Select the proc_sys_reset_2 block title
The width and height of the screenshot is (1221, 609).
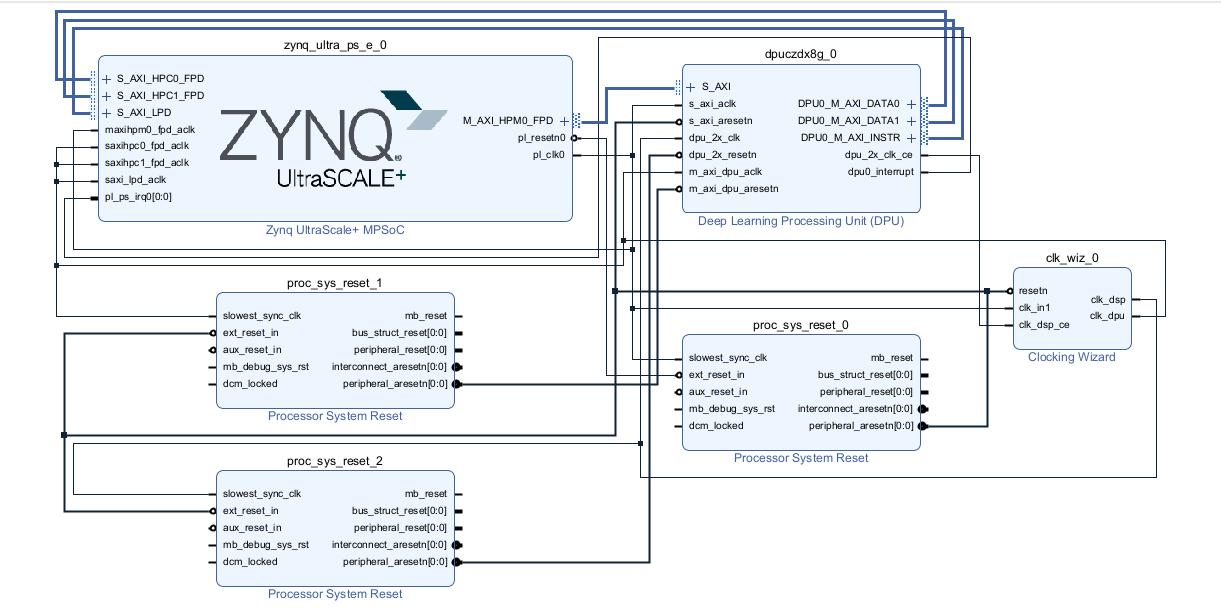click(334, 461)
